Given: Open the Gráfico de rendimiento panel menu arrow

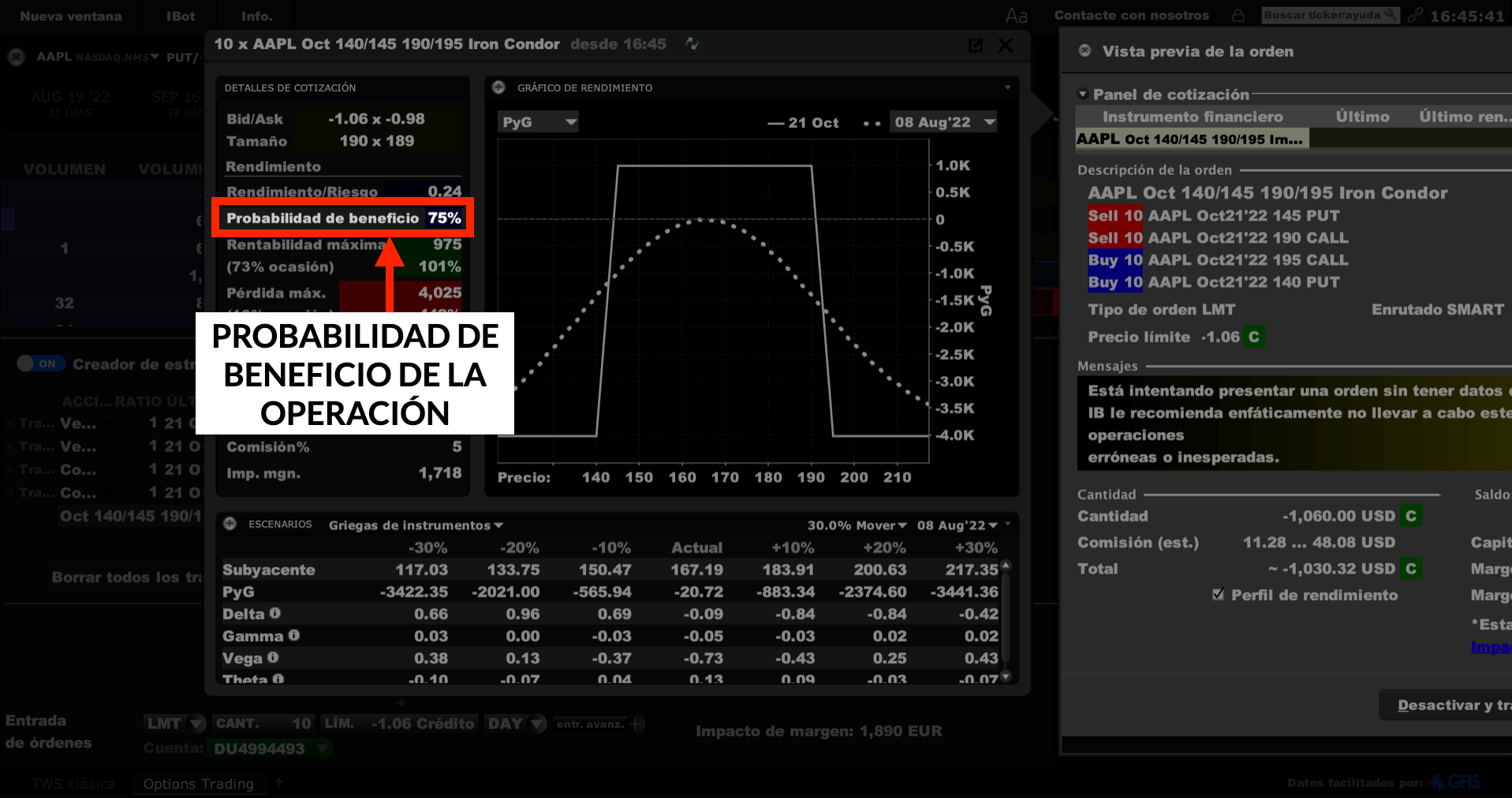Looking at the screenshot, I should (x=1007, y=88).
